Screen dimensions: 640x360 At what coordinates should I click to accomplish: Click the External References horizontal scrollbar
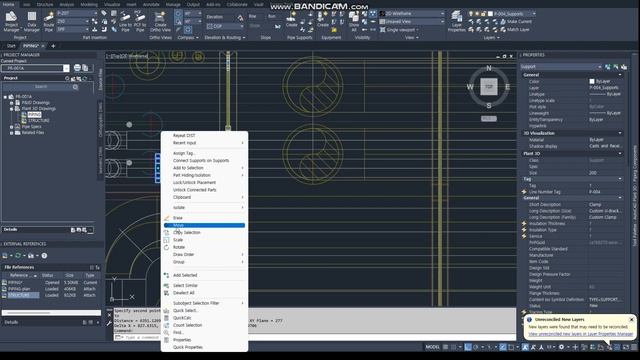tap(51, 313)
